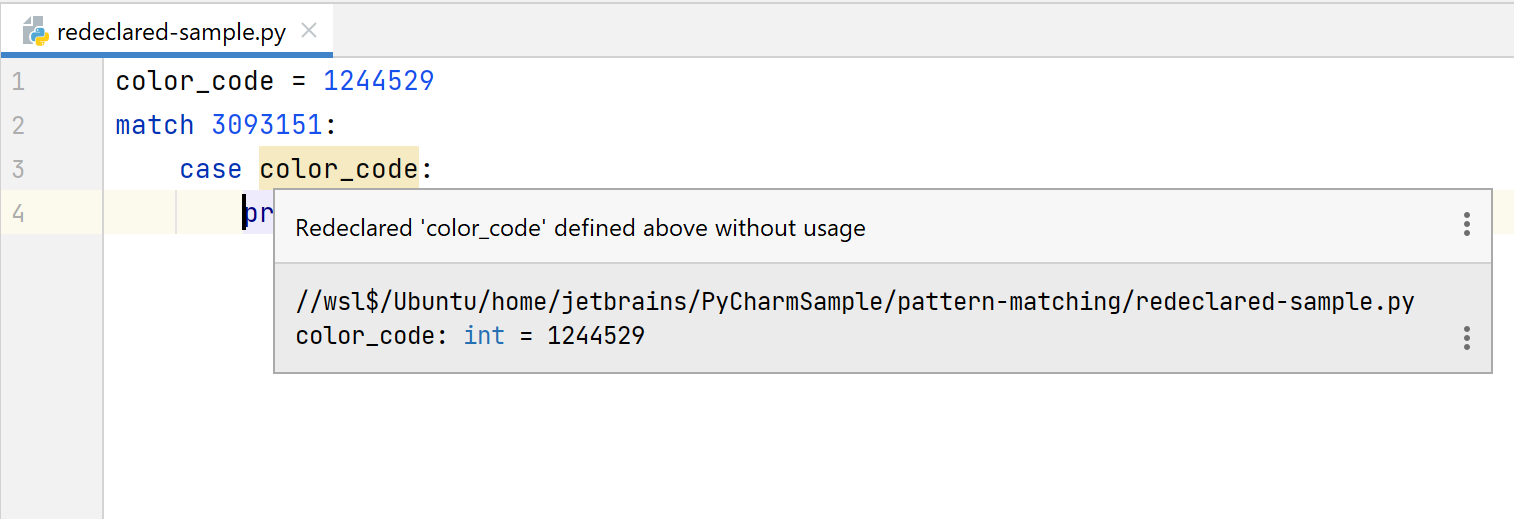The height and width of the screenshot is (519, 1514).
Task: Click the Python file icon in the tab
Action: [x=37, y=31]
